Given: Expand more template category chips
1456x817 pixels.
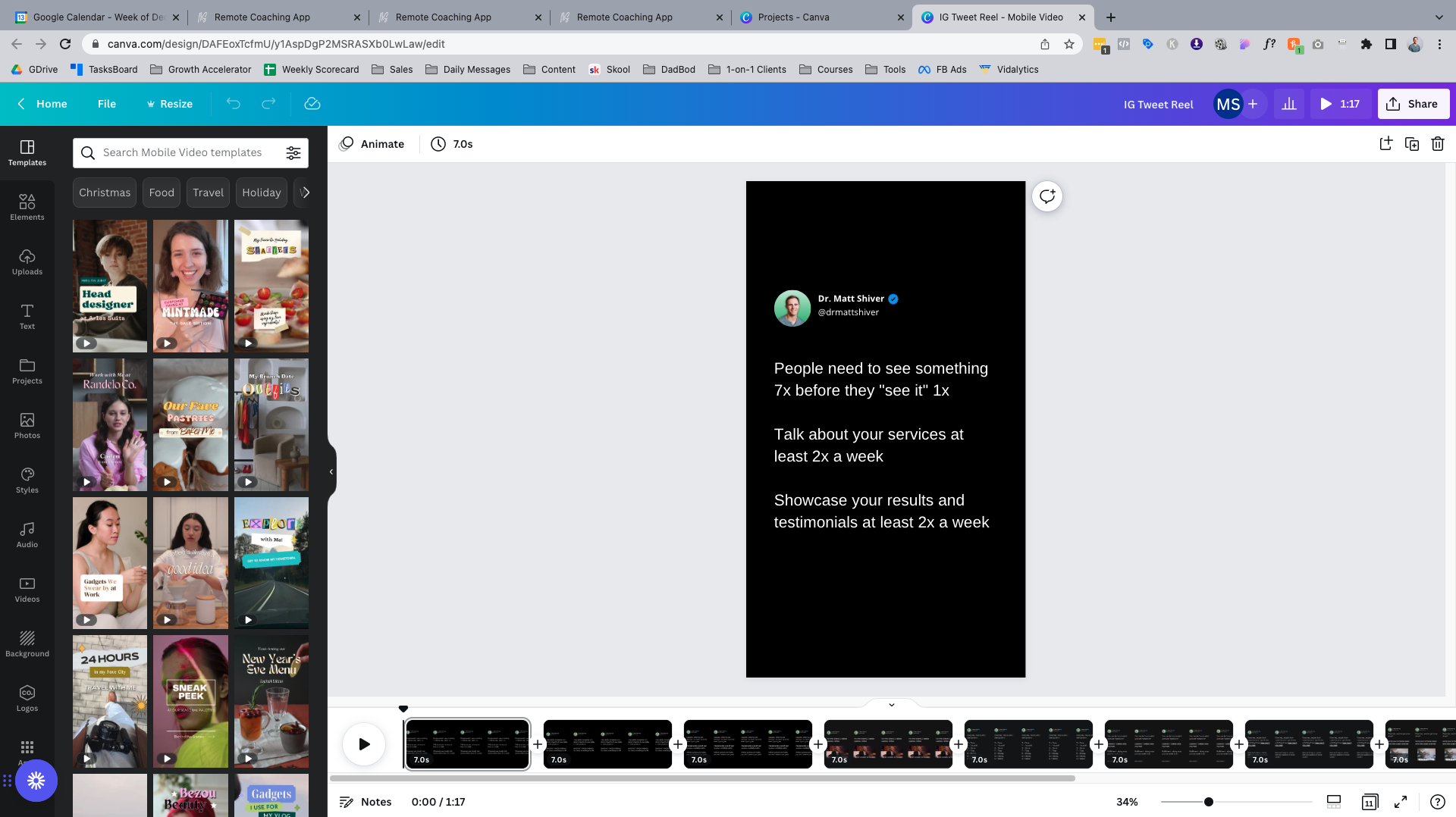Looking at the screenshot, I should pyautogui.click(x=305, y=193).
